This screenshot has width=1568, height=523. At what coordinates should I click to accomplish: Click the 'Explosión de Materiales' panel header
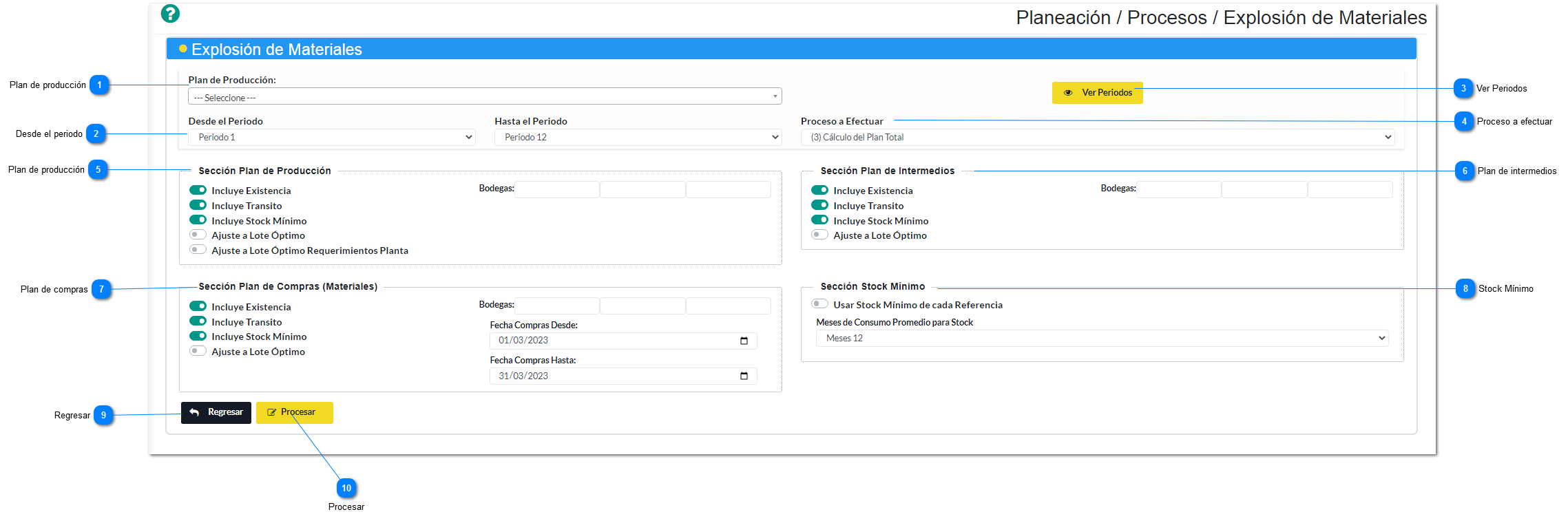pyautogui.click(x=791, y=49)
